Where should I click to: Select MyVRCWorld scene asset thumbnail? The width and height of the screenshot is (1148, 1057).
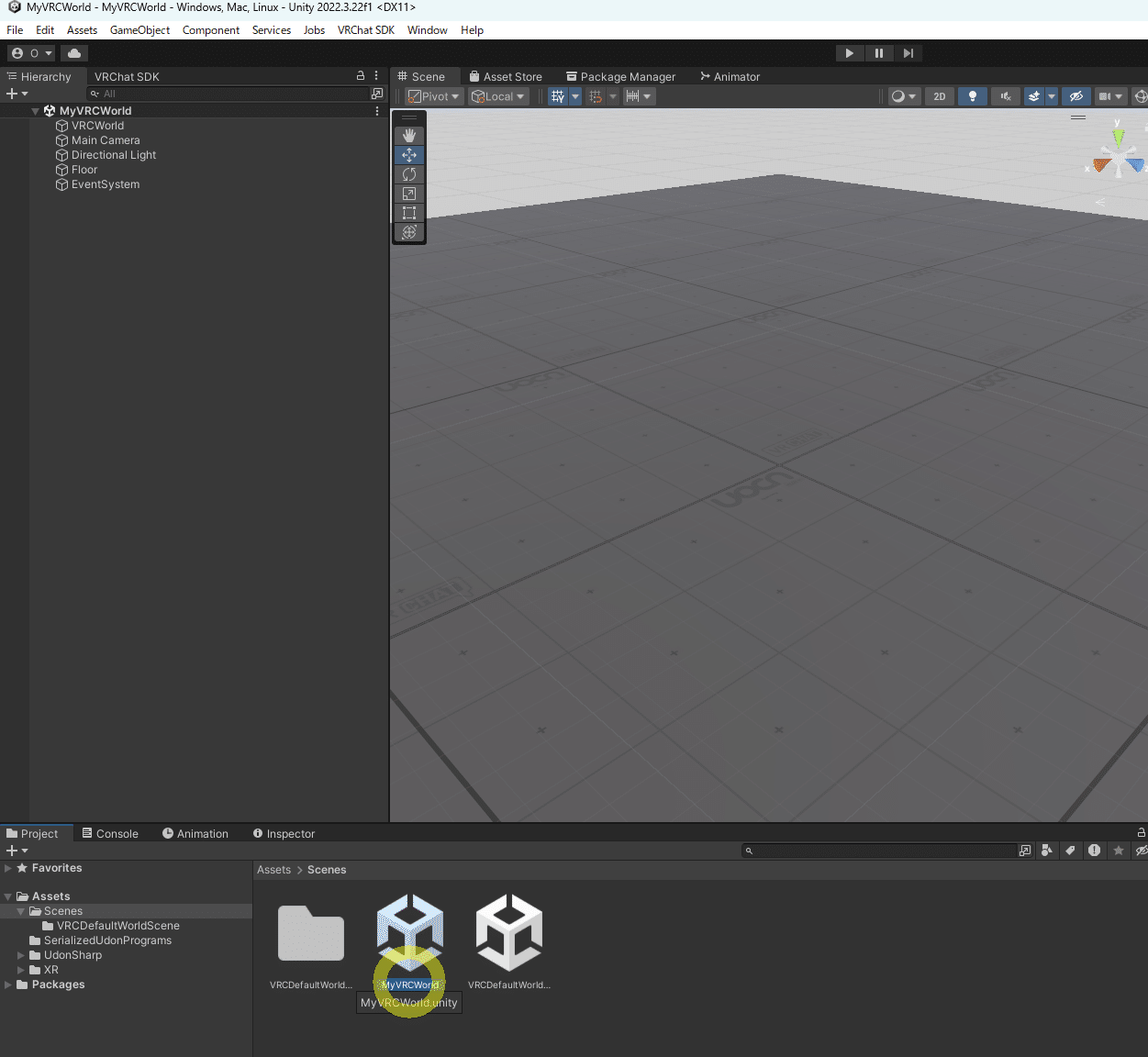pyautogui.click(x=410, y=933)
